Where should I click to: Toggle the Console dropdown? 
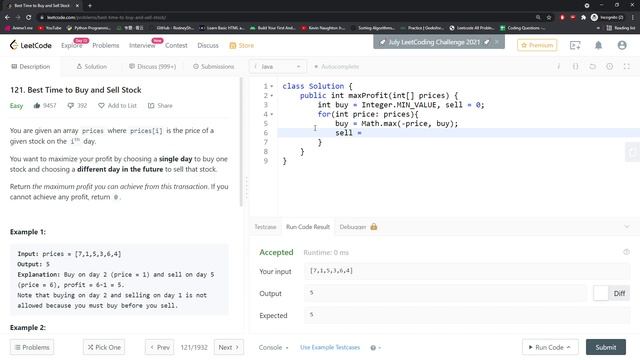273,347
